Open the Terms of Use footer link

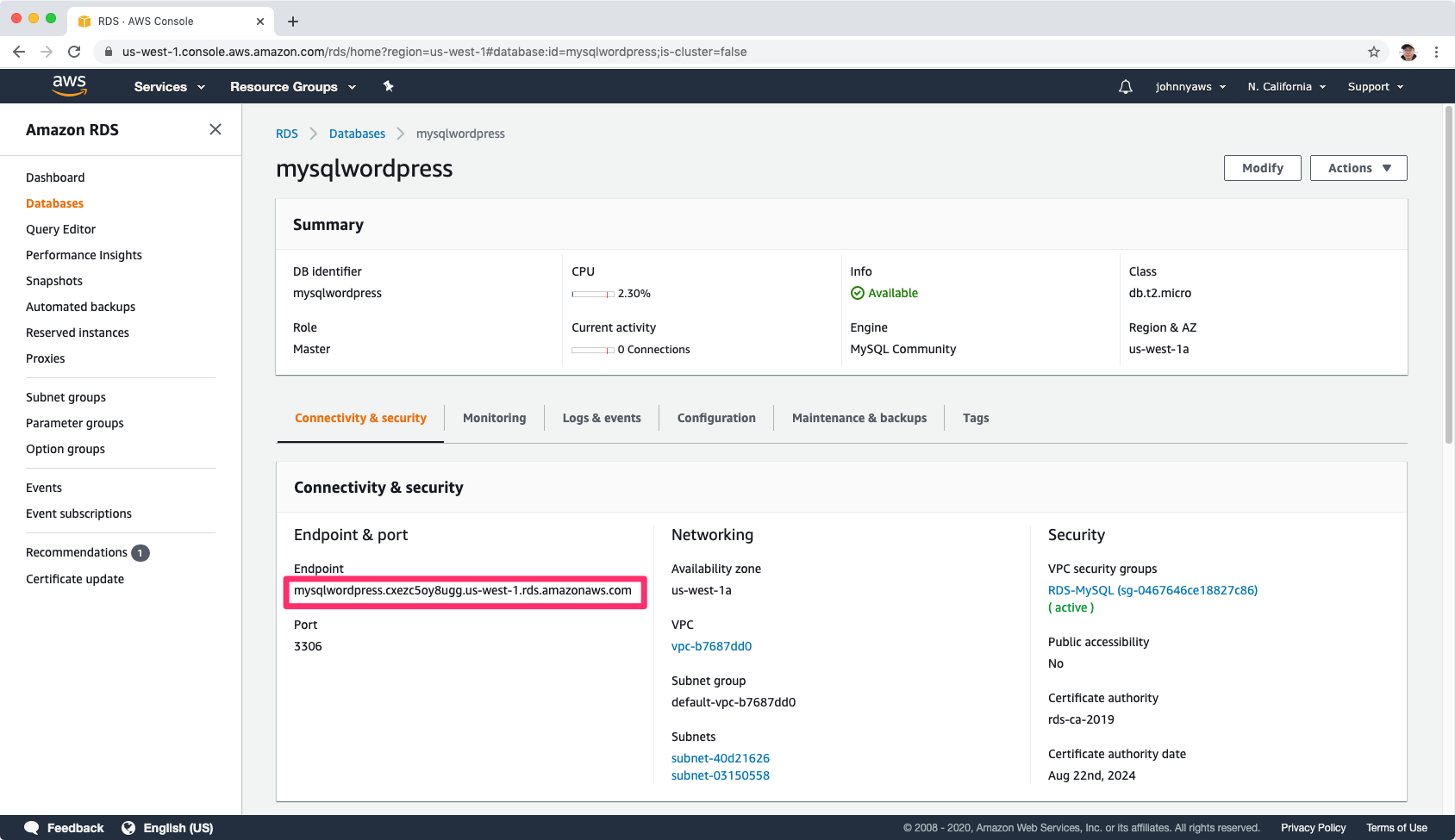[1396, 828]
